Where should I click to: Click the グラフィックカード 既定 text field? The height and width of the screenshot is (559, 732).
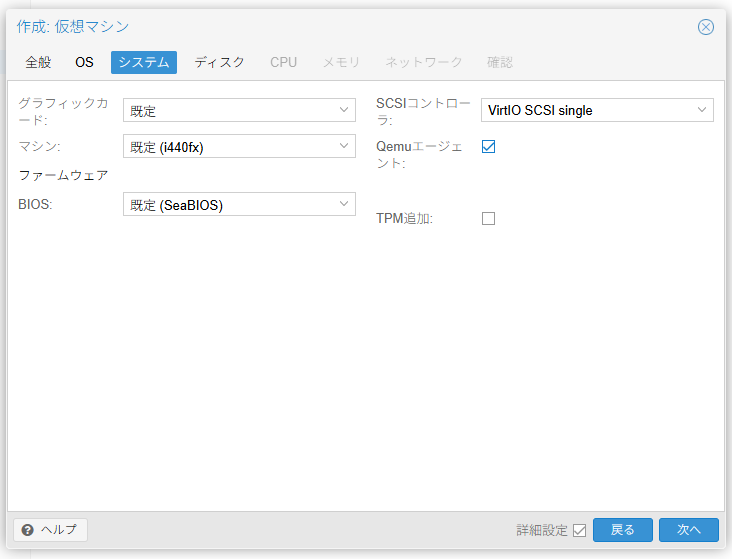(x=228, y=110)
